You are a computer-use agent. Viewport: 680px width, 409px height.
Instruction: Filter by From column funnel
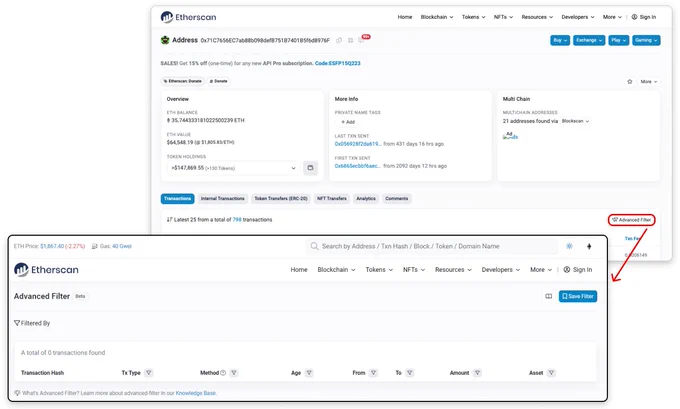(373, 373)
